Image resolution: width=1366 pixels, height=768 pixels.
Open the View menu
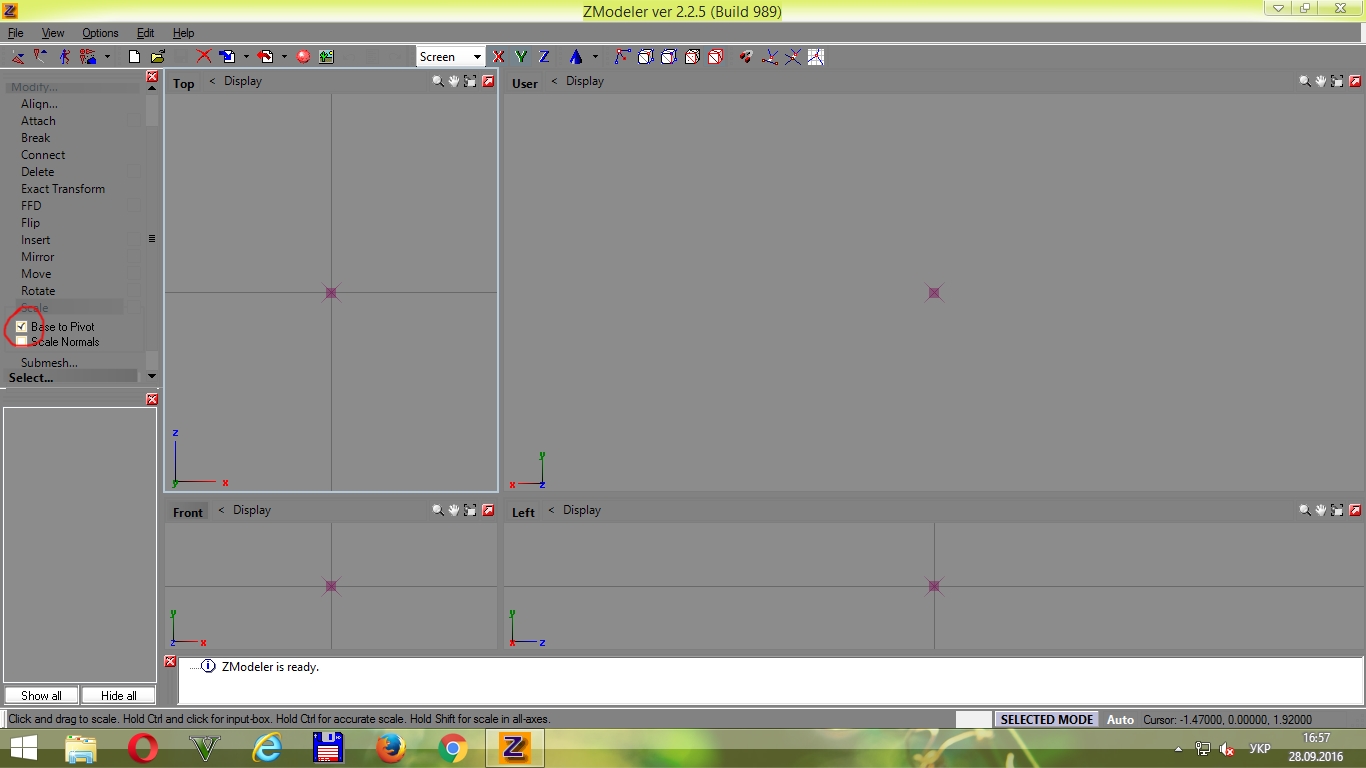(x=53, y=33)
